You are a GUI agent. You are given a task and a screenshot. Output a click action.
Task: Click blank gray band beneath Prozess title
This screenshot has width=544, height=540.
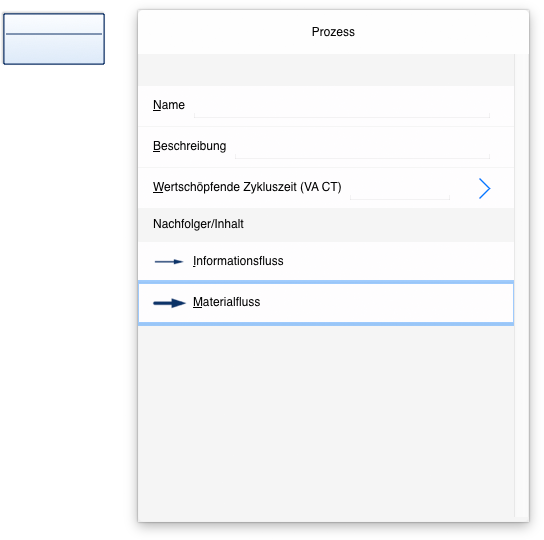click(326, 70)
